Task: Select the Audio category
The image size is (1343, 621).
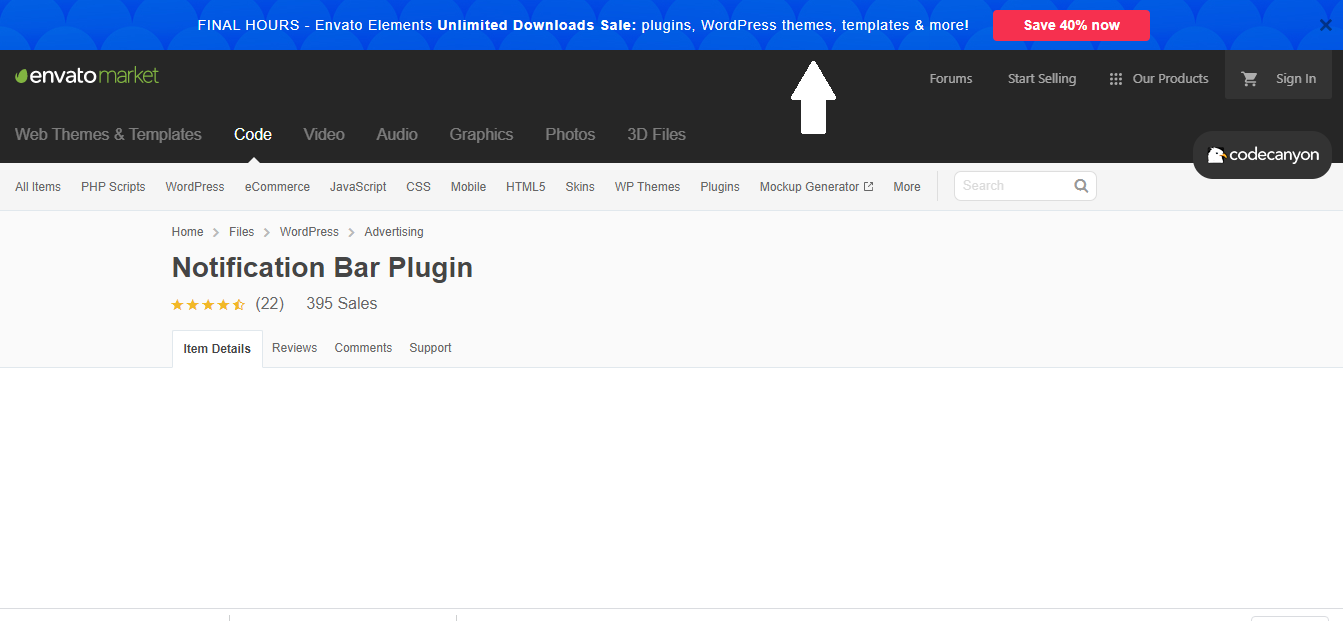Action: tap(397, 134)
